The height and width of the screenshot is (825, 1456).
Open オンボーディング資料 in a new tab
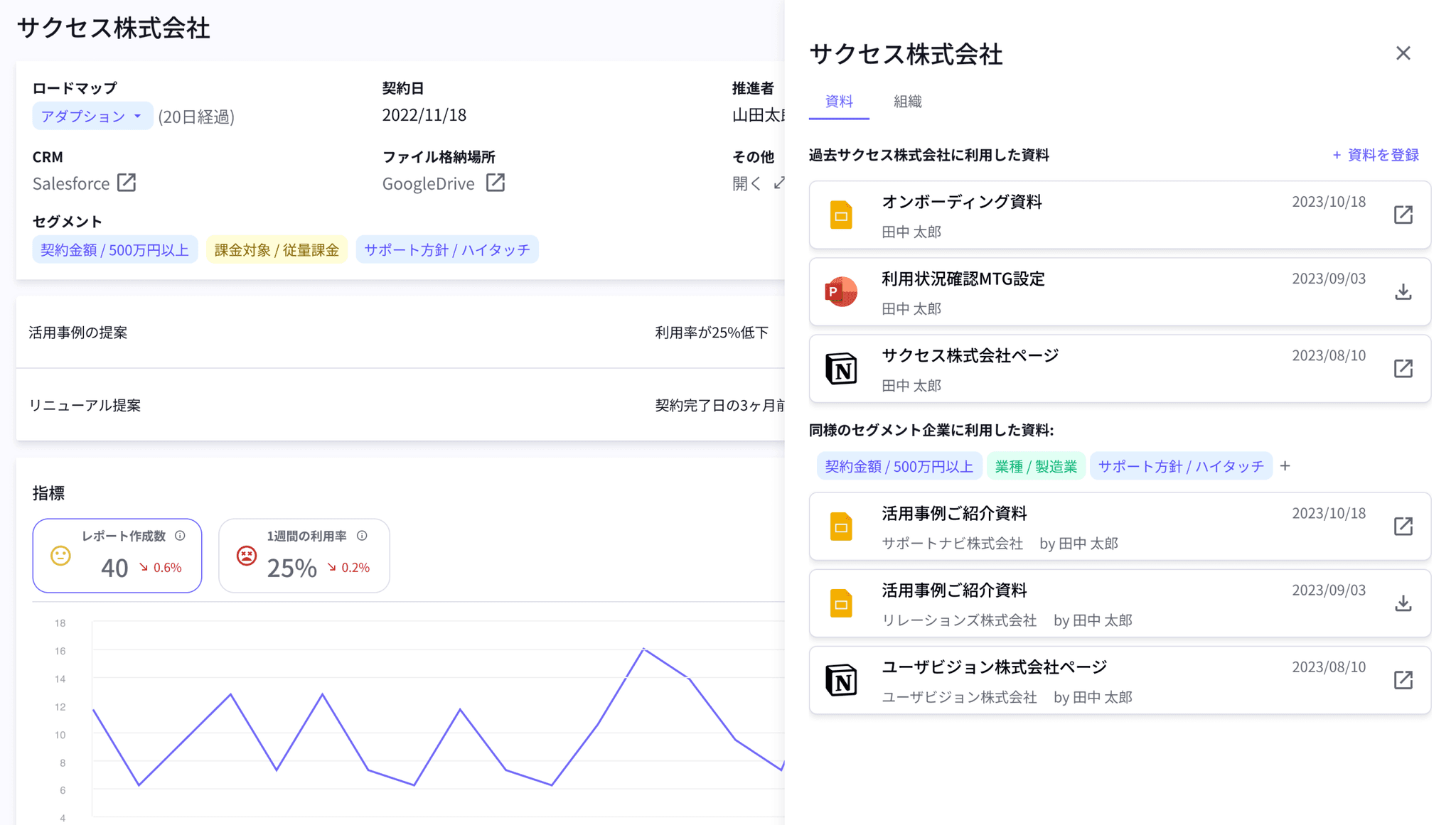(1403, 215)
